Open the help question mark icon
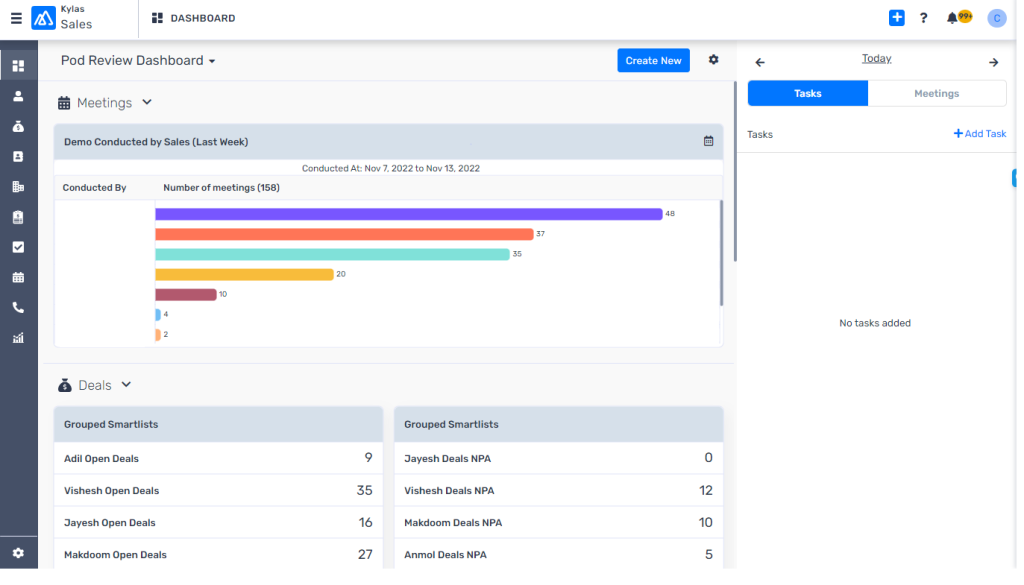 coord(923,18)
